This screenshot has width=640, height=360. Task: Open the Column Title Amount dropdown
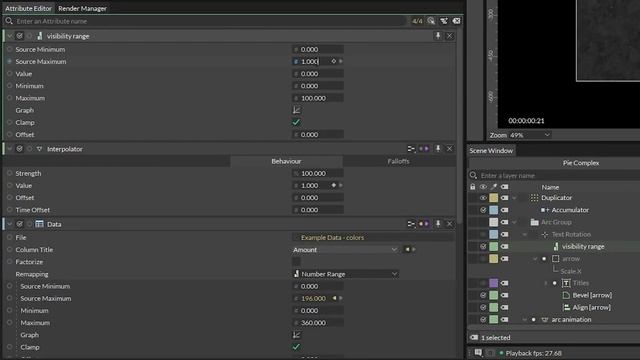tap(345, 249)
